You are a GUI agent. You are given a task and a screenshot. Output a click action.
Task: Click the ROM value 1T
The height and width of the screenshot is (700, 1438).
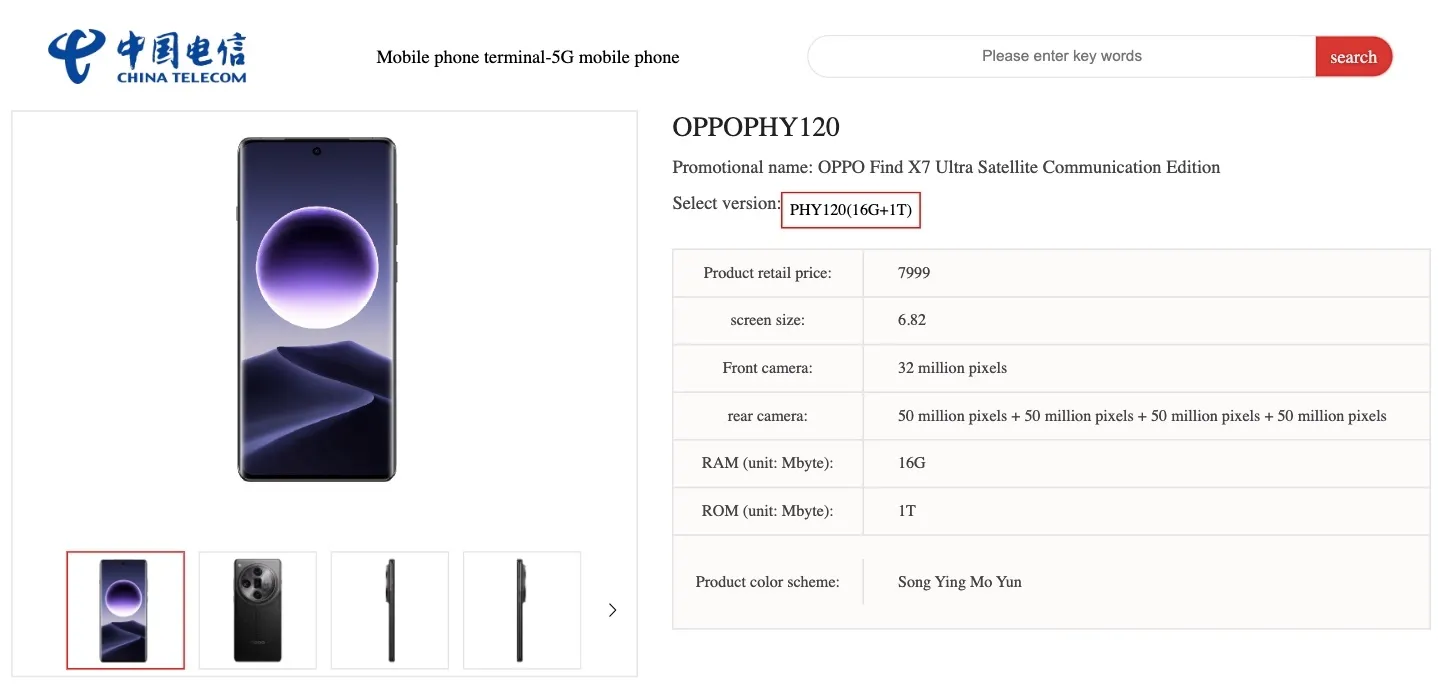tap(907, 511)
